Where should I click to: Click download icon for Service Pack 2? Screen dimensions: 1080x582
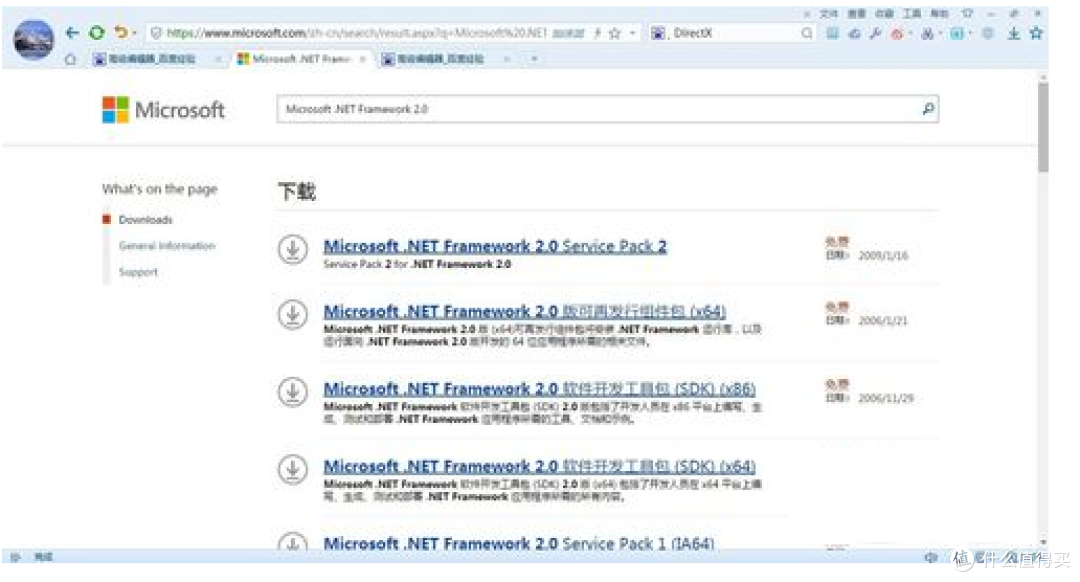pos(293,249)
